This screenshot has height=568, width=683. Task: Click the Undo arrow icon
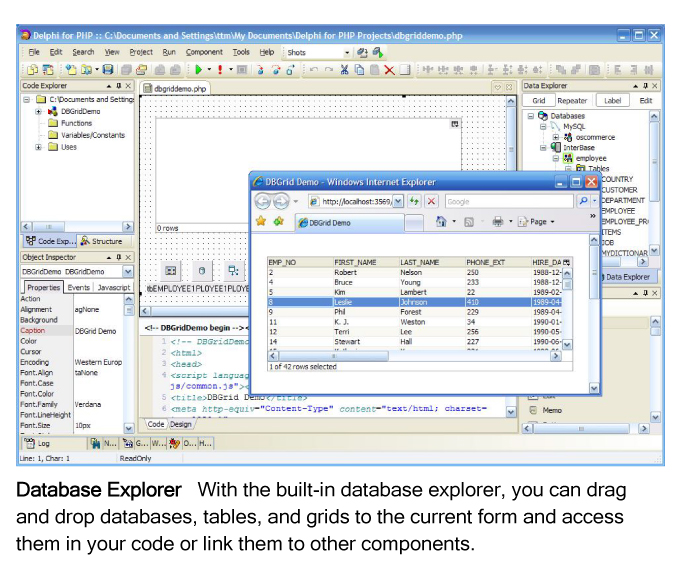(314, 70)
